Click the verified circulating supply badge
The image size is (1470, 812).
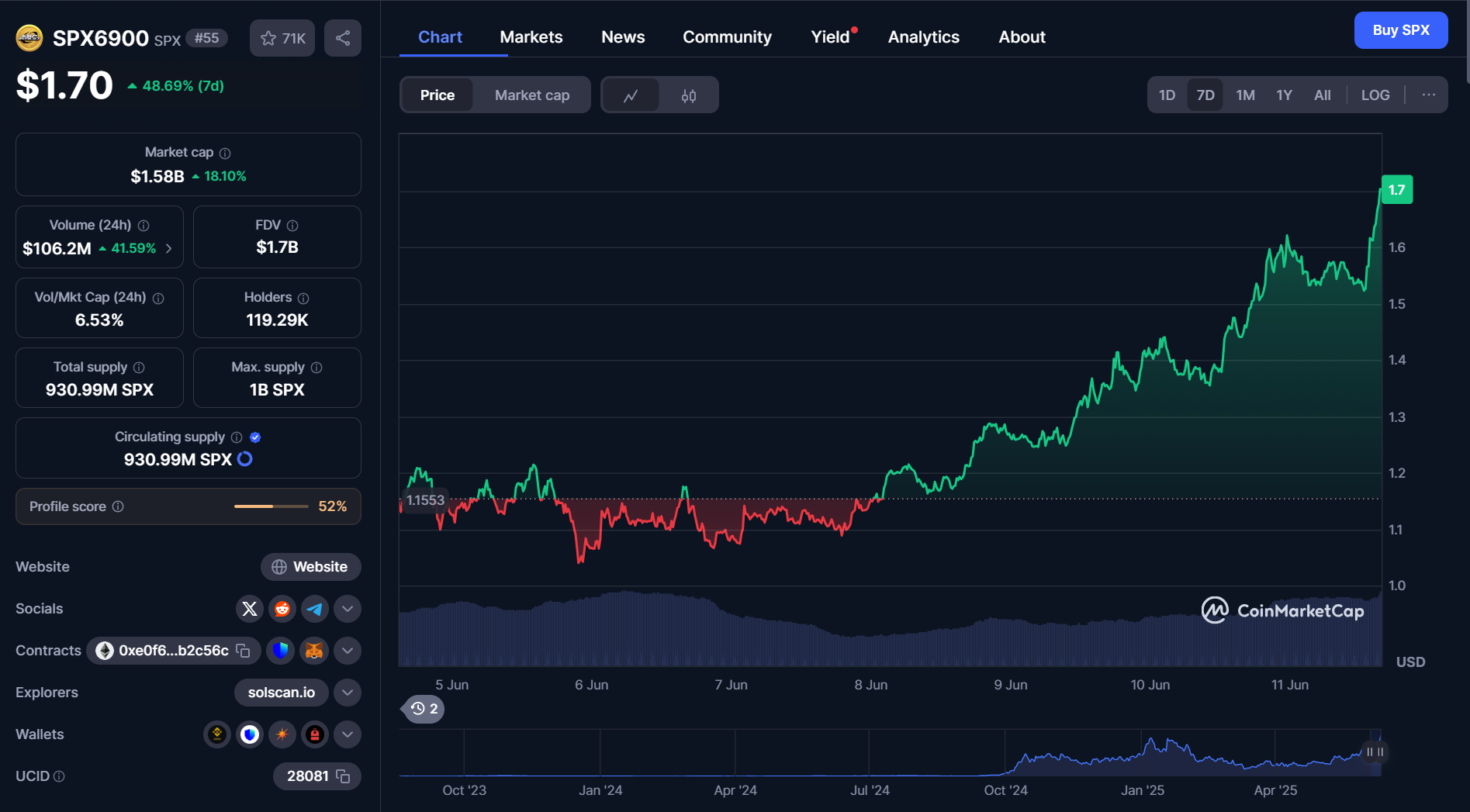click(x=255, y=437)
